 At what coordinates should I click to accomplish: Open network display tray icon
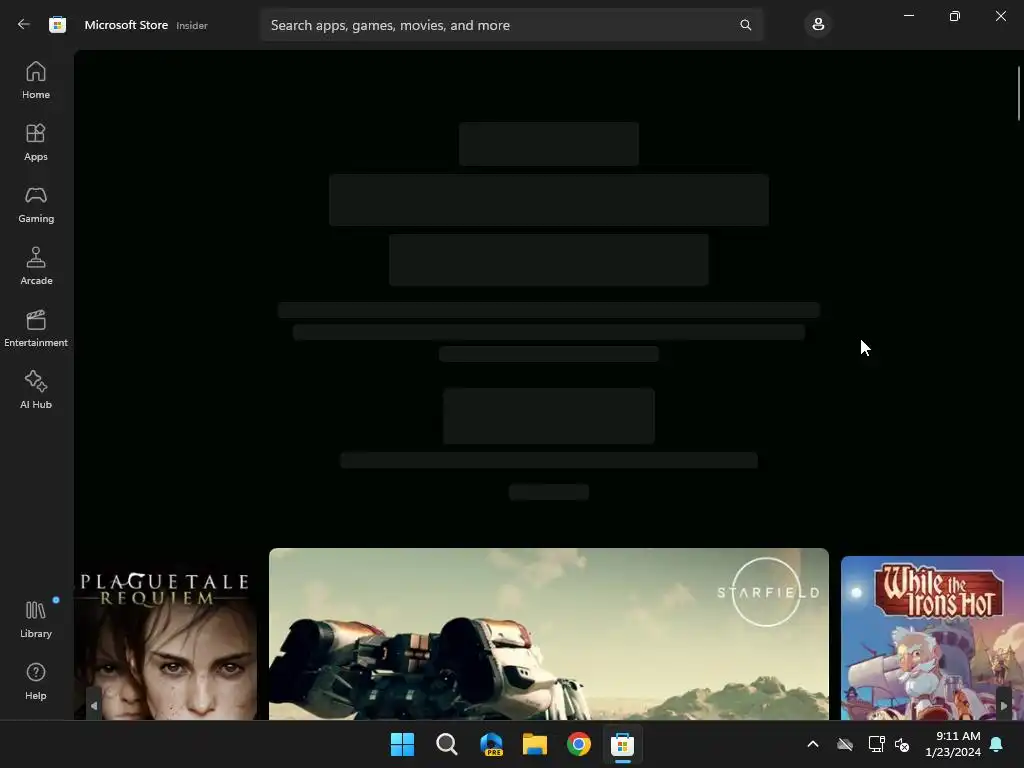pyautogui.click(x=876, y=744)
